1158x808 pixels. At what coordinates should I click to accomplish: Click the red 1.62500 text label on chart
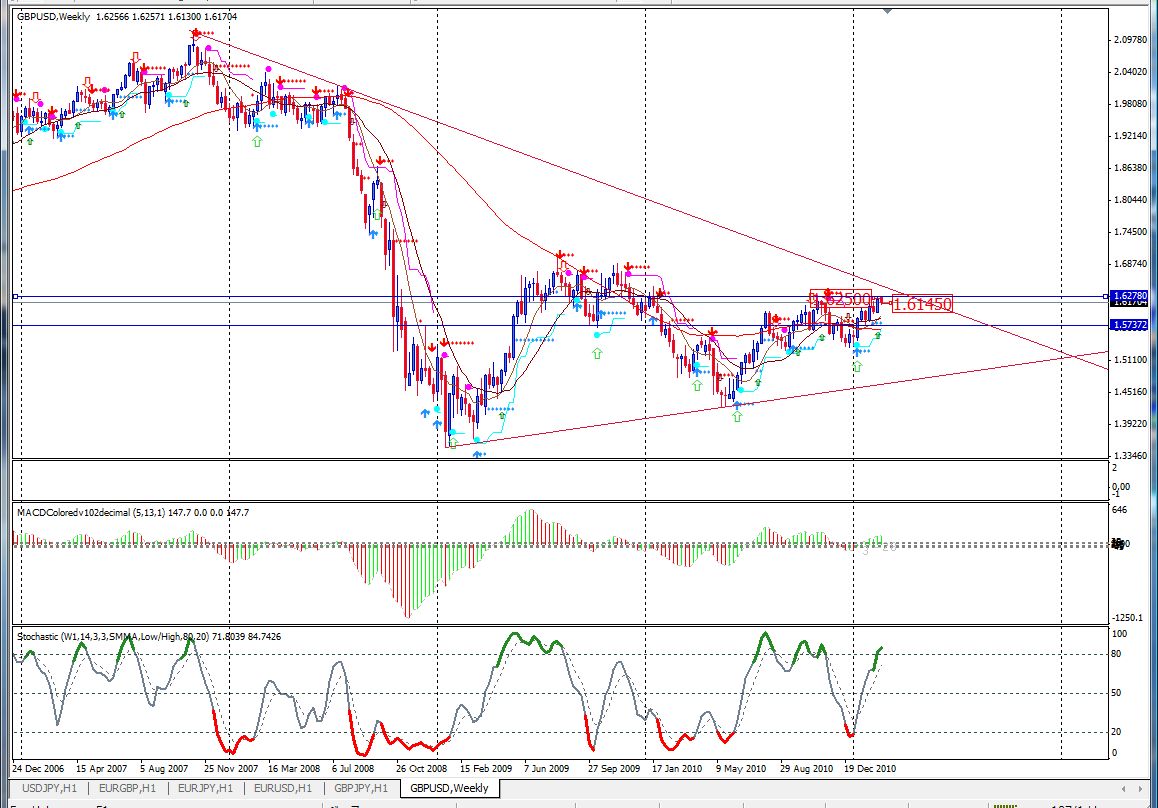[x=840, y=299]
